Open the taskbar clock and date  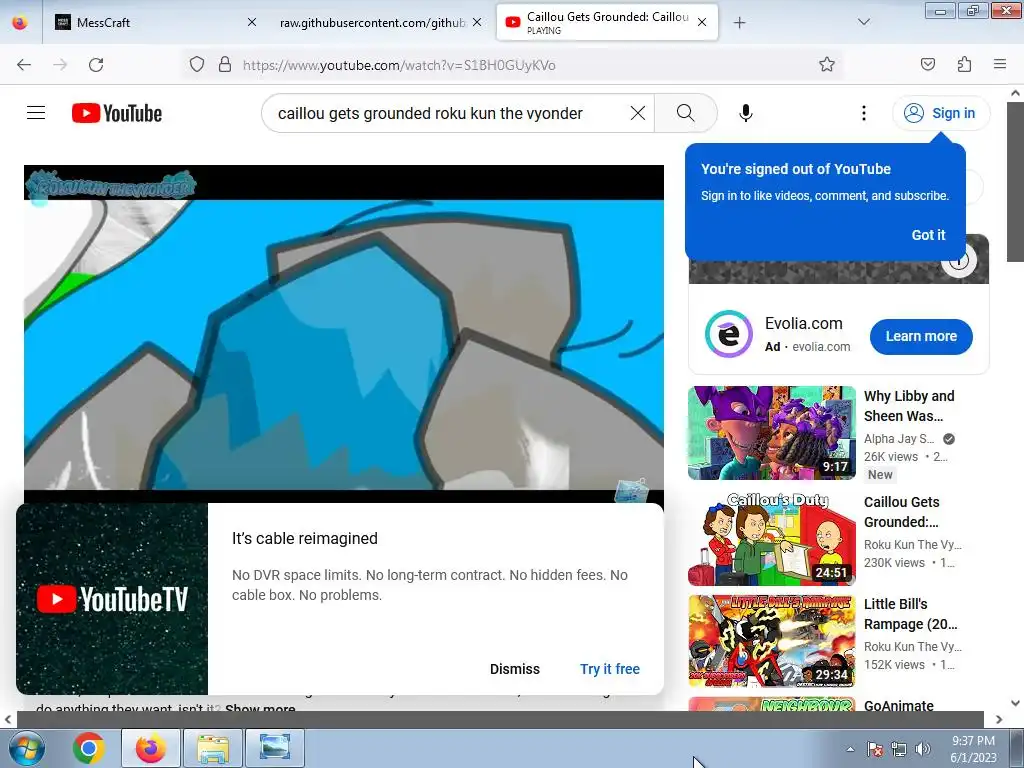pos(973,749)
